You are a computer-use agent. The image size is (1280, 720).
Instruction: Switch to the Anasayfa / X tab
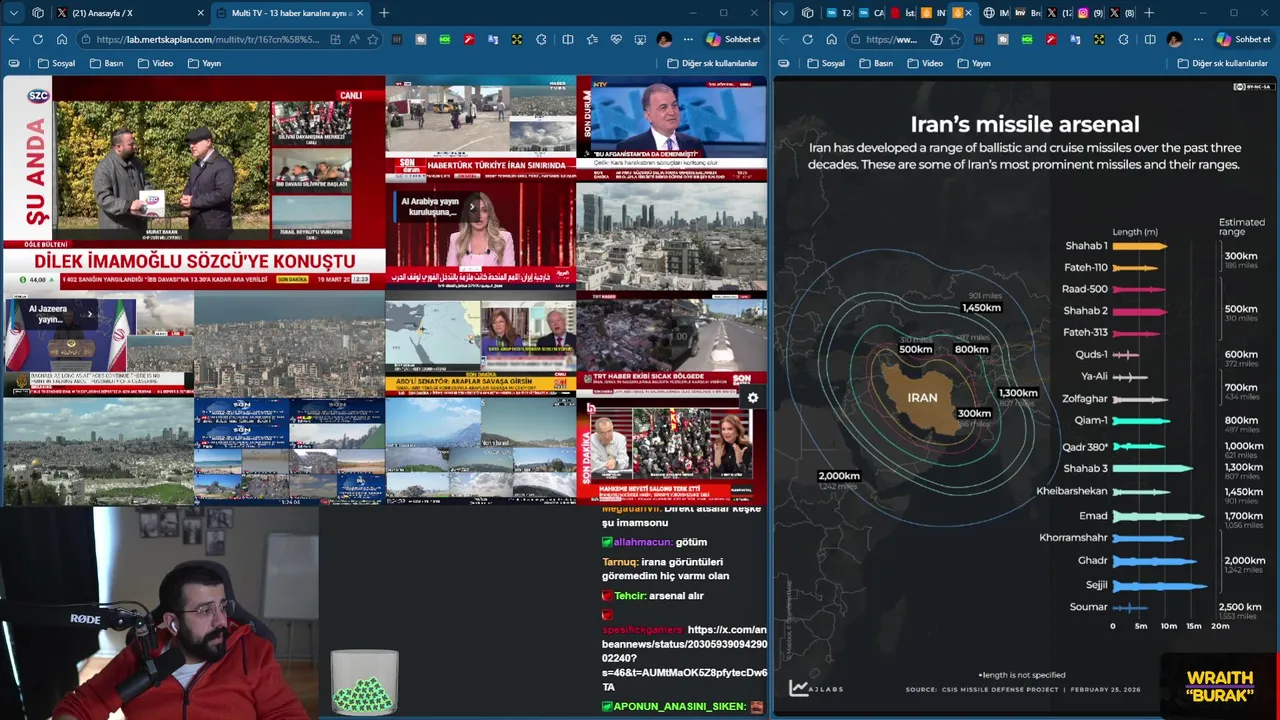[x=131, y=13]
